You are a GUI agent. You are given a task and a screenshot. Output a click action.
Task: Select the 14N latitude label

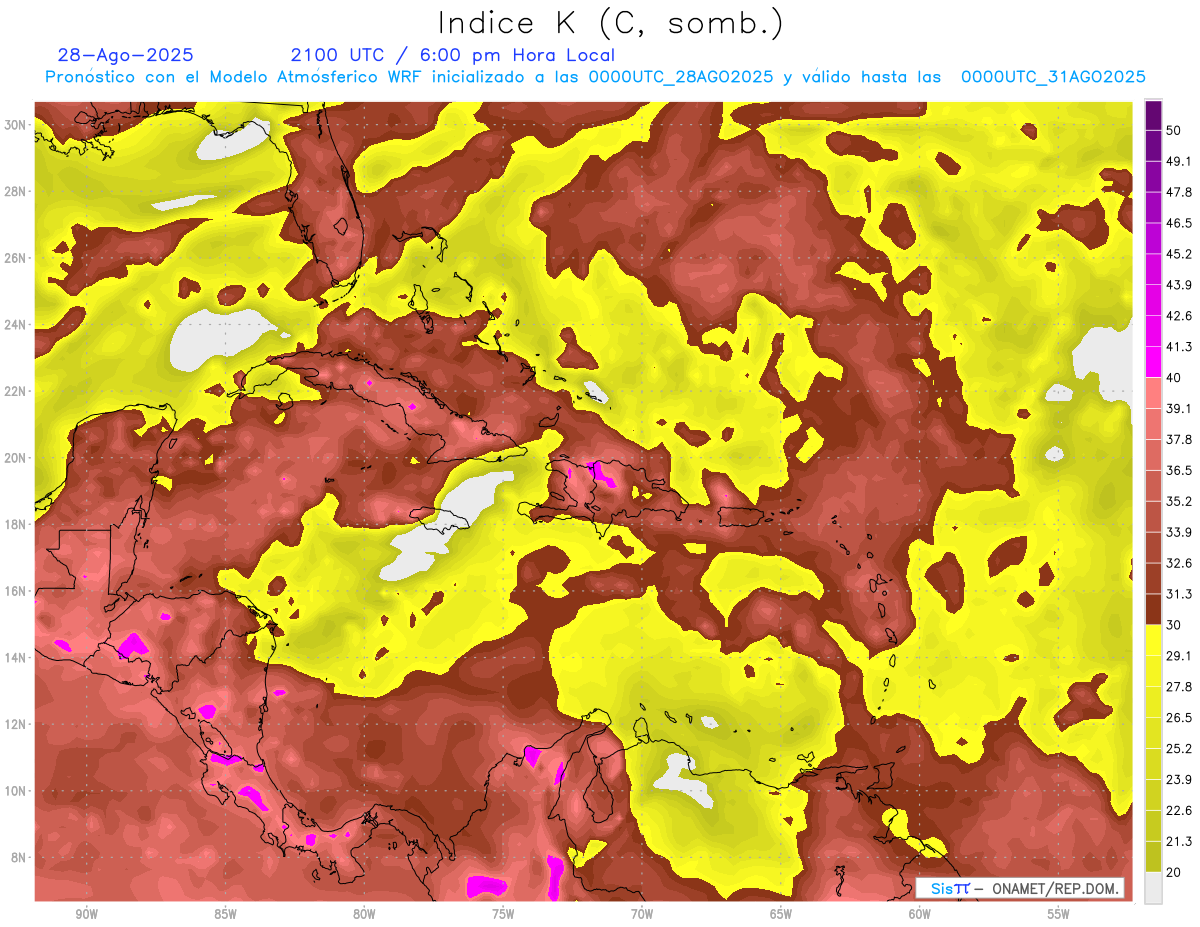pos(15,657)
